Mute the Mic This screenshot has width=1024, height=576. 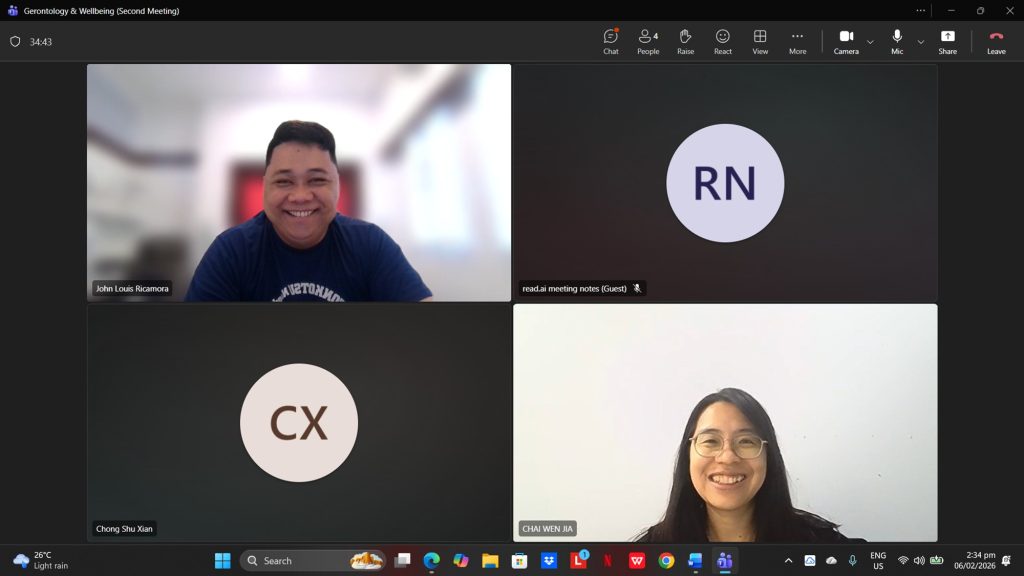(897, 41)
